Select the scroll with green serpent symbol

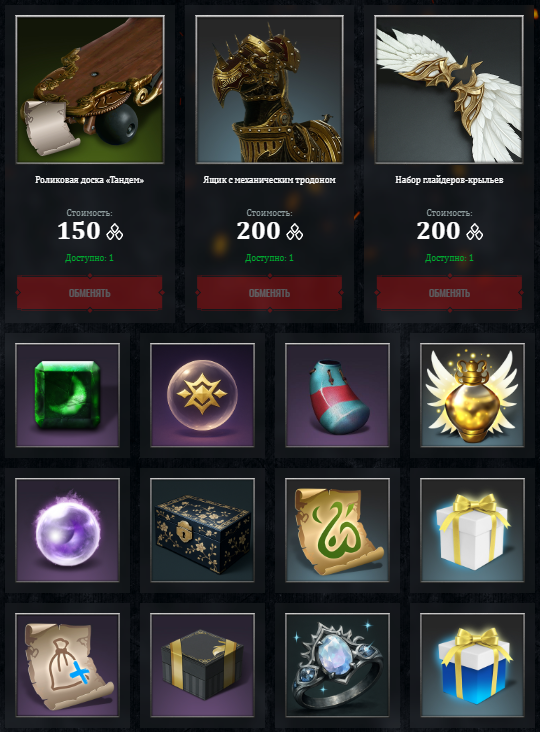pos(337,530)
